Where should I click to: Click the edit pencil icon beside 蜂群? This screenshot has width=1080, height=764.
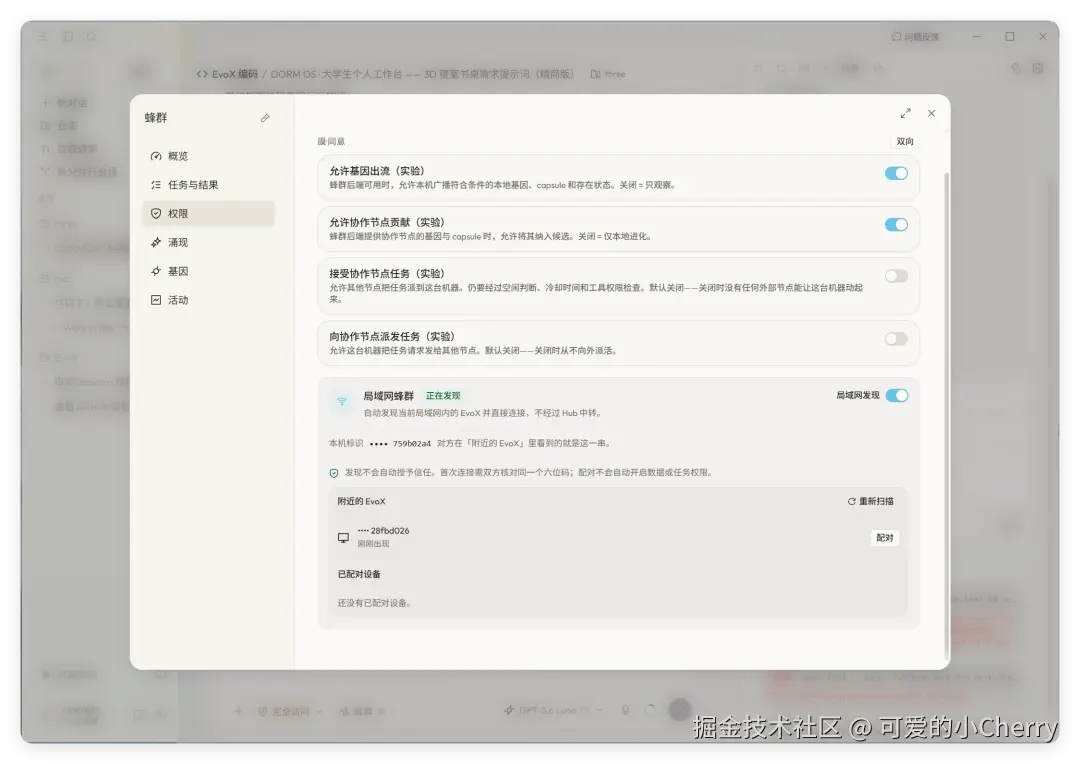point(265,118)
